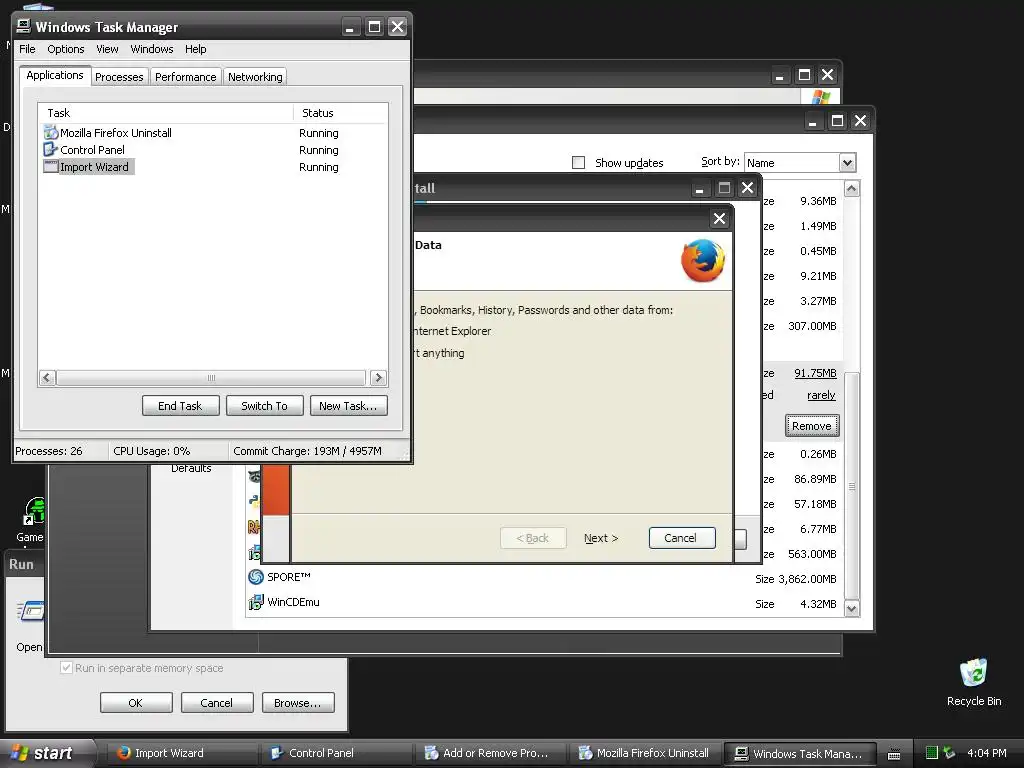
Task: Select the Import Wizard taskbar button
Action: (x=181, y=753)
